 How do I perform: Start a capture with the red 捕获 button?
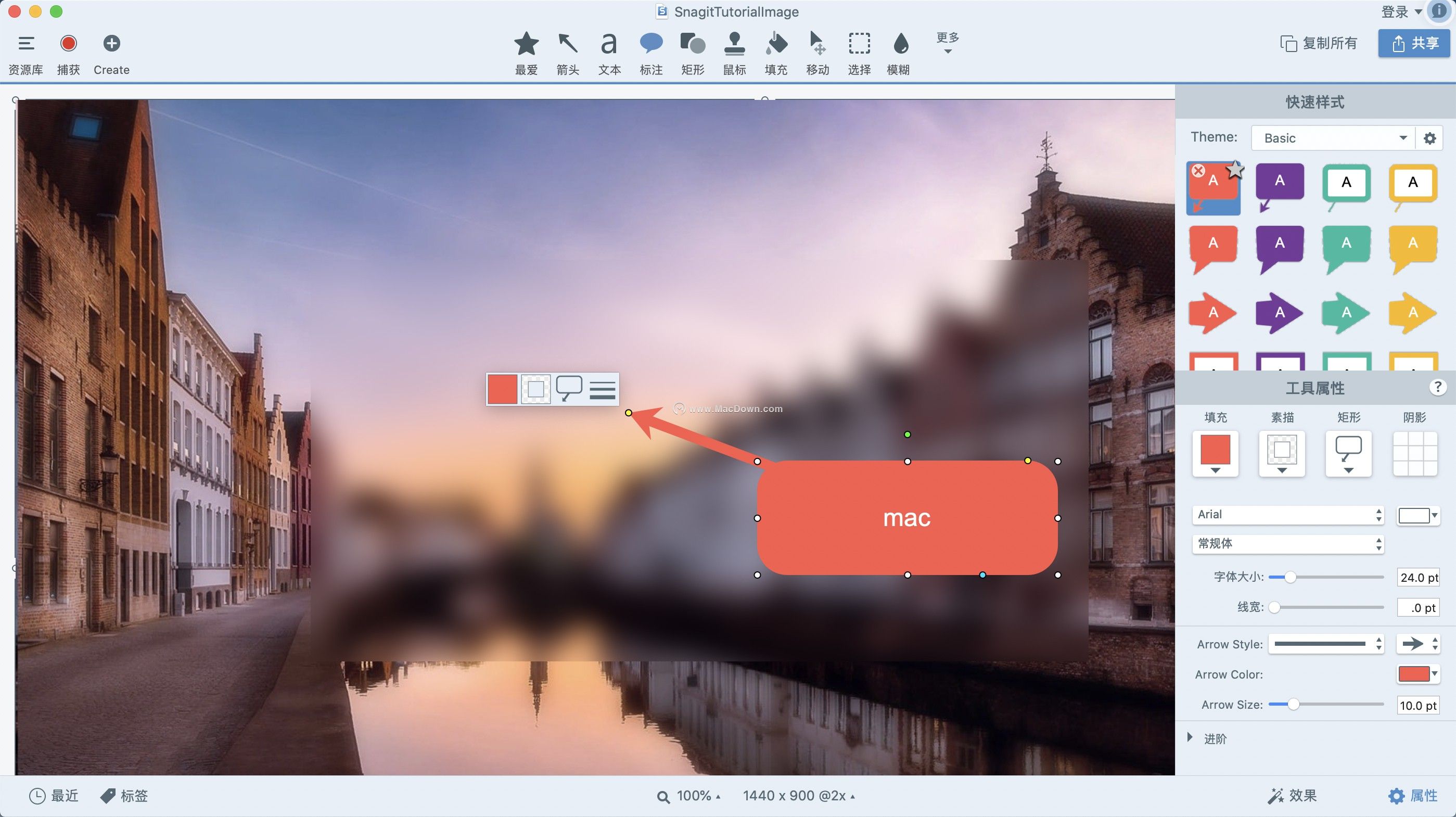(x=68, y=53)
